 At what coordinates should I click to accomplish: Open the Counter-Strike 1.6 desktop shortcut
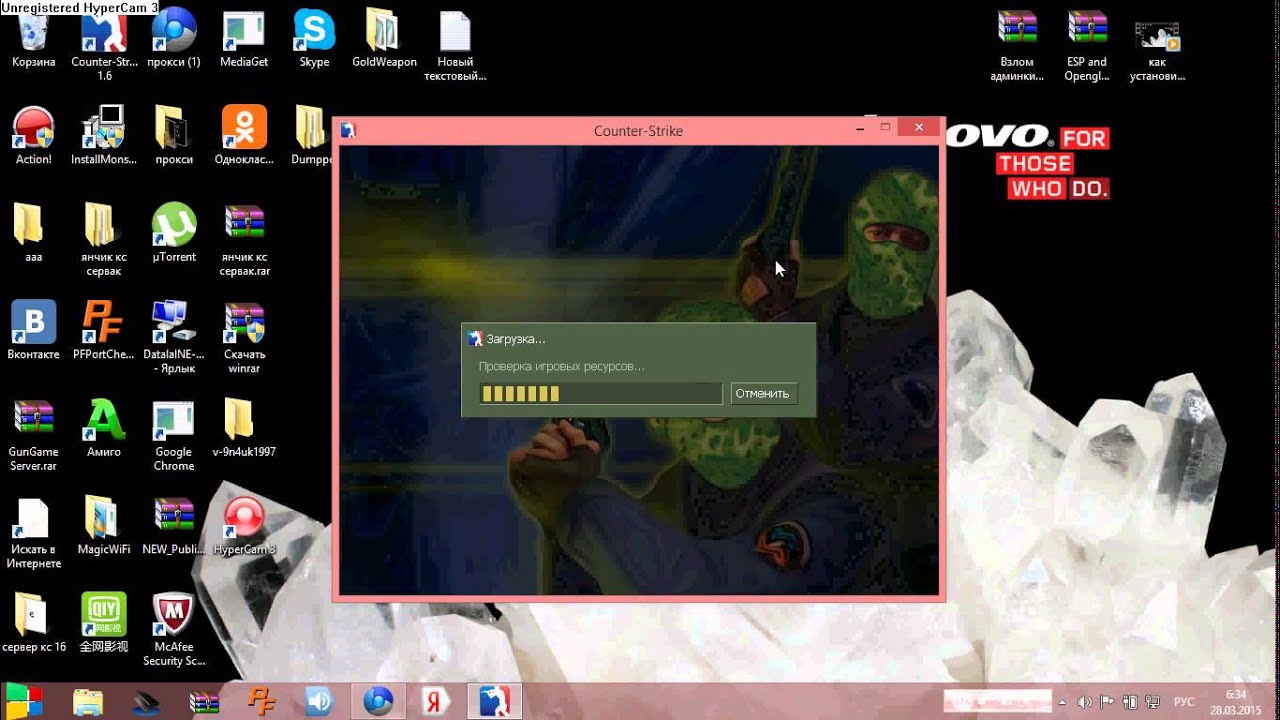click(105, 45)
